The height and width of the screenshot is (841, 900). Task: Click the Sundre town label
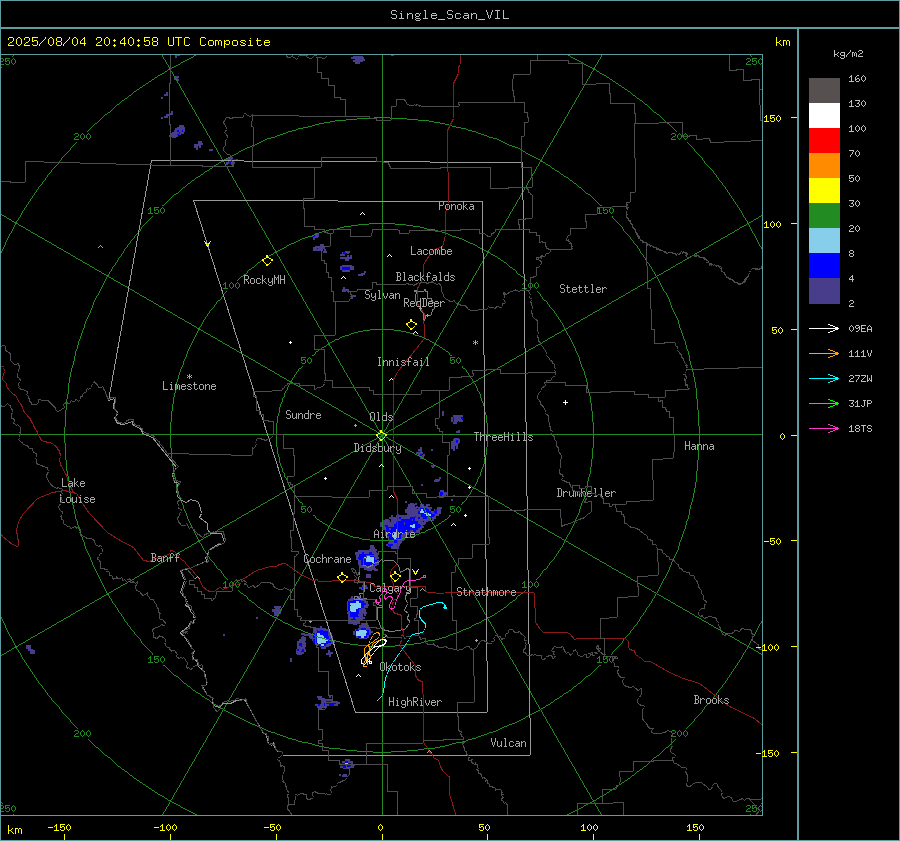point(303,414)
